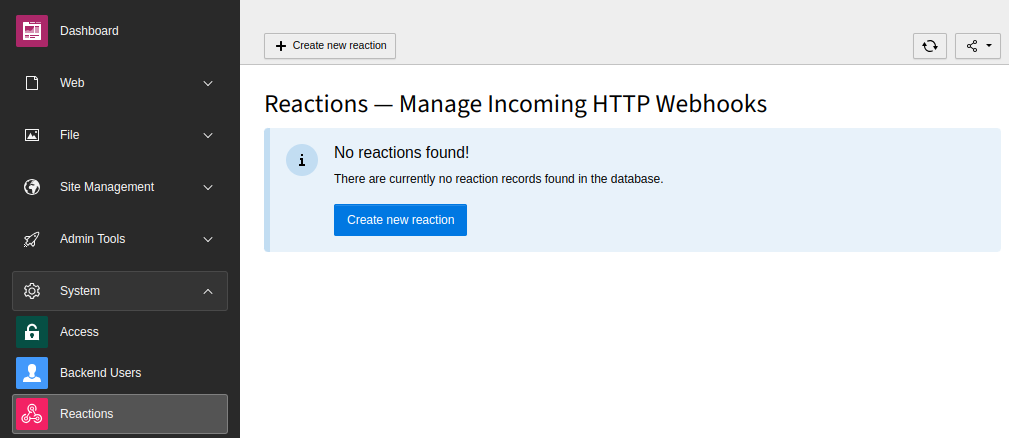Image resolution: width=1009 pixels, height=438 pixels.
Task: Select the Web page icon in sidebar
Action: 32,83
